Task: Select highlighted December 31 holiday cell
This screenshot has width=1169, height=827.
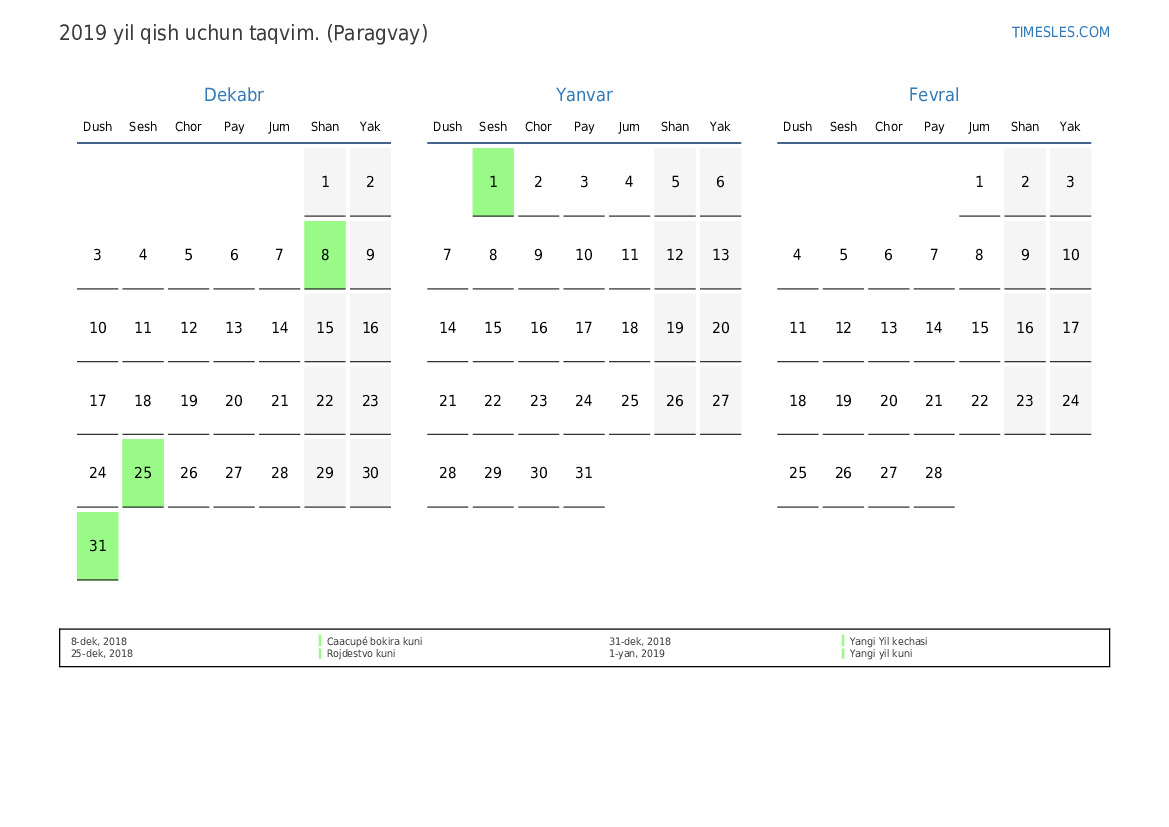Action: [98, 546]
